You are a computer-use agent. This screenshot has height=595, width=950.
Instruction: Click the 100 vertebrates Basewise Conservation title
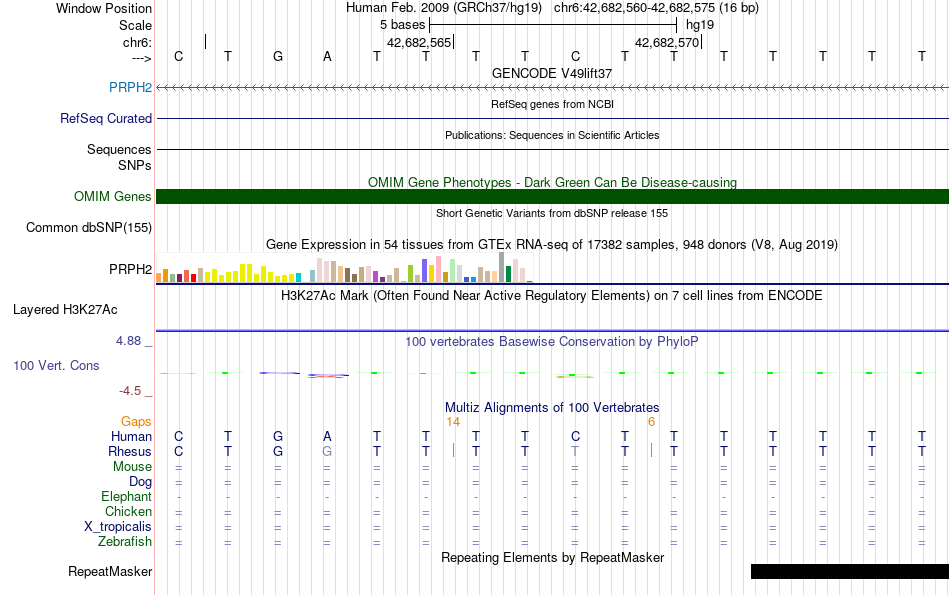(x=552, y=341)
